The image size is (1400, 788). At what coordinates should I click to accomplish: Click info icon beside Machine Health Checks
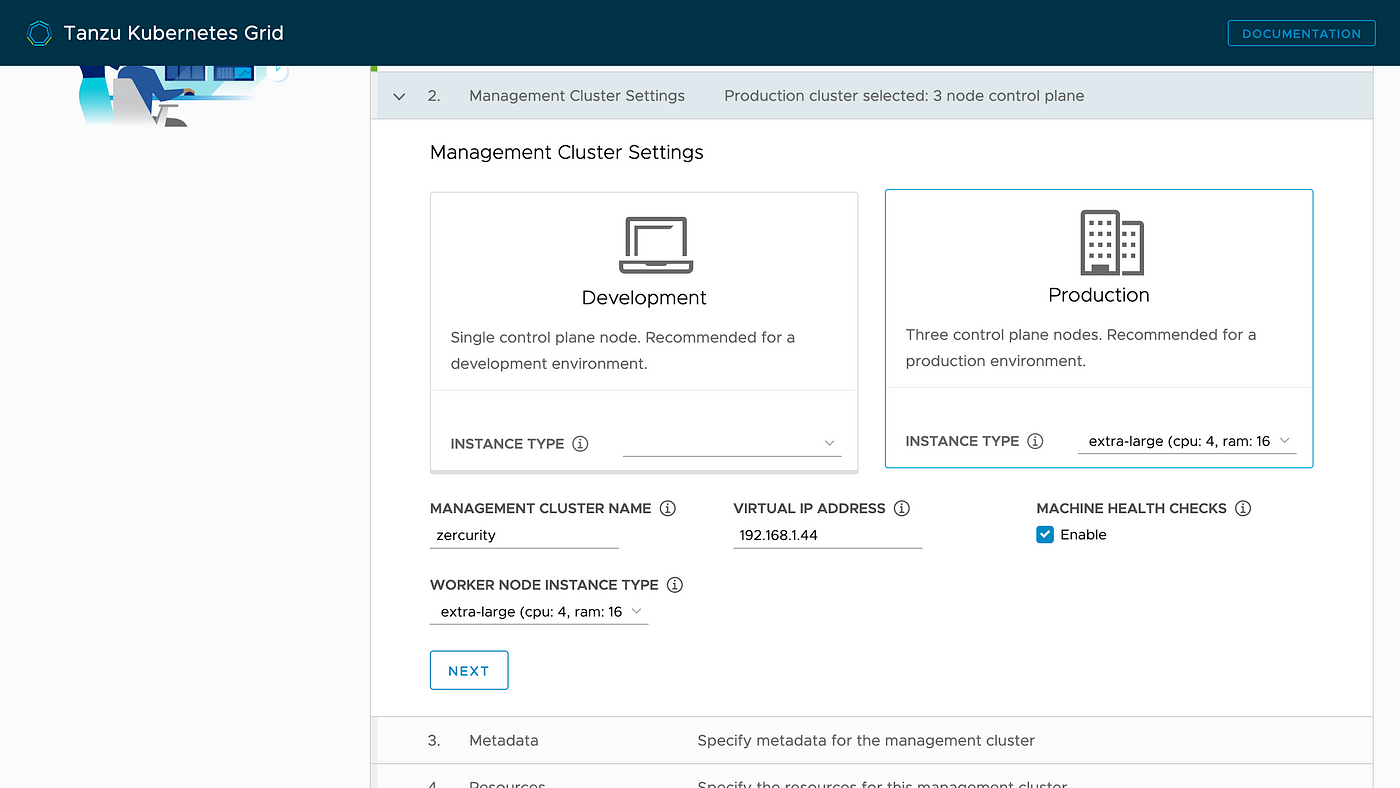[1243, 508]
